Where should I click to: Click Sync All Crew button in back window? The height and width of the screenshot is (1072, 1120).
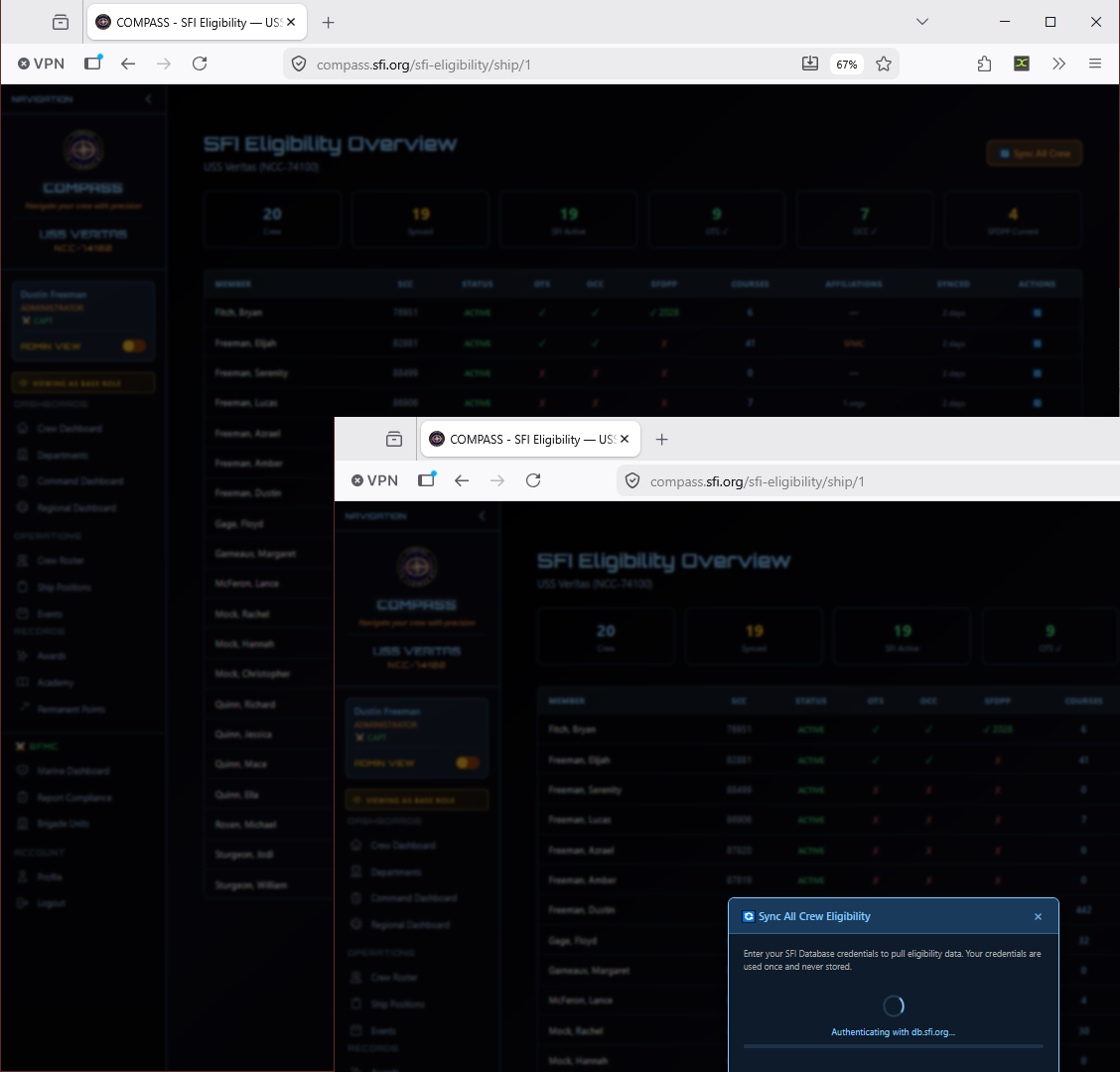point(1035,154)
